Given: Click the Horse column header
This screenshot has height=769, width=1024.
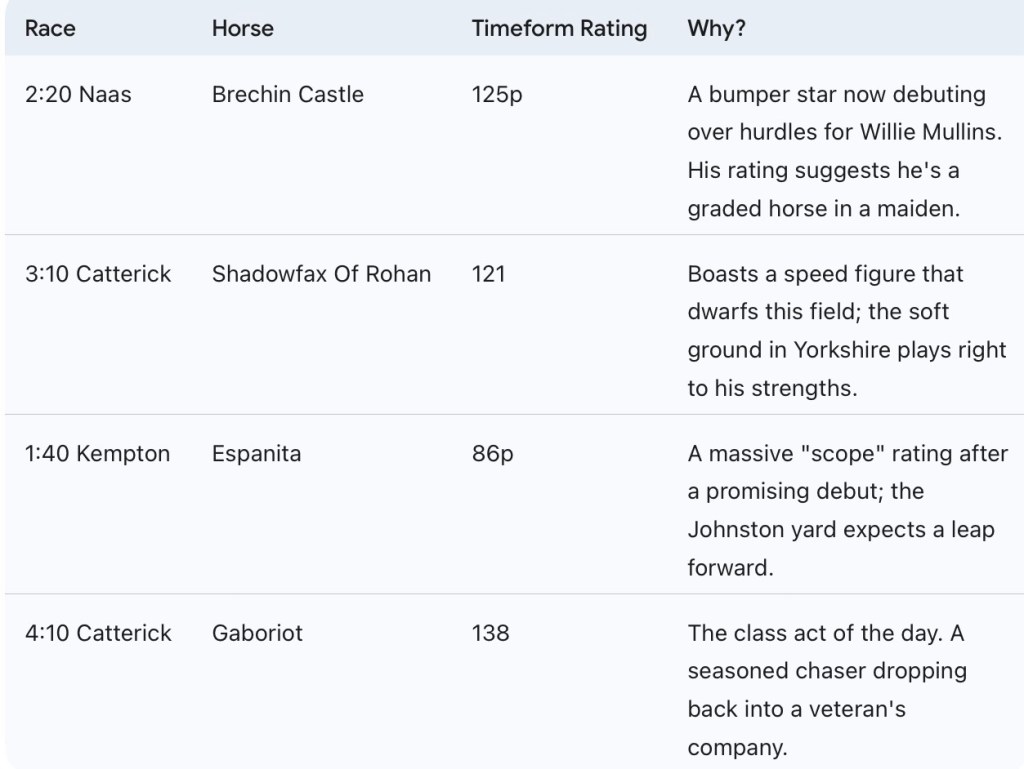Looking at the screenshot, I should [x=242, y=29].
